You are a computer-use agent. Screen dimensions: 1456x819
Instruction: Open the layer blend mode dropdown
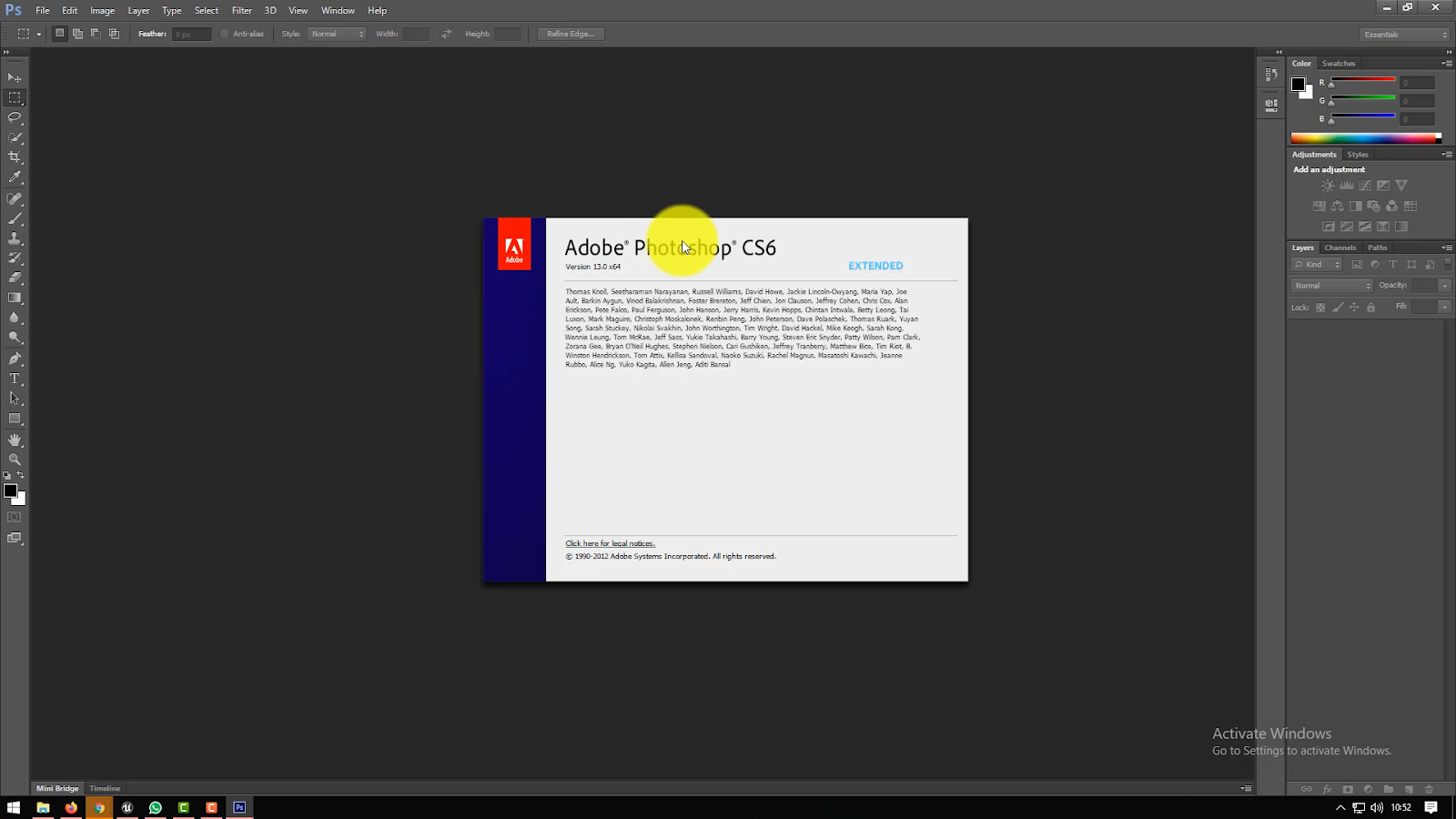[1331, 286]
